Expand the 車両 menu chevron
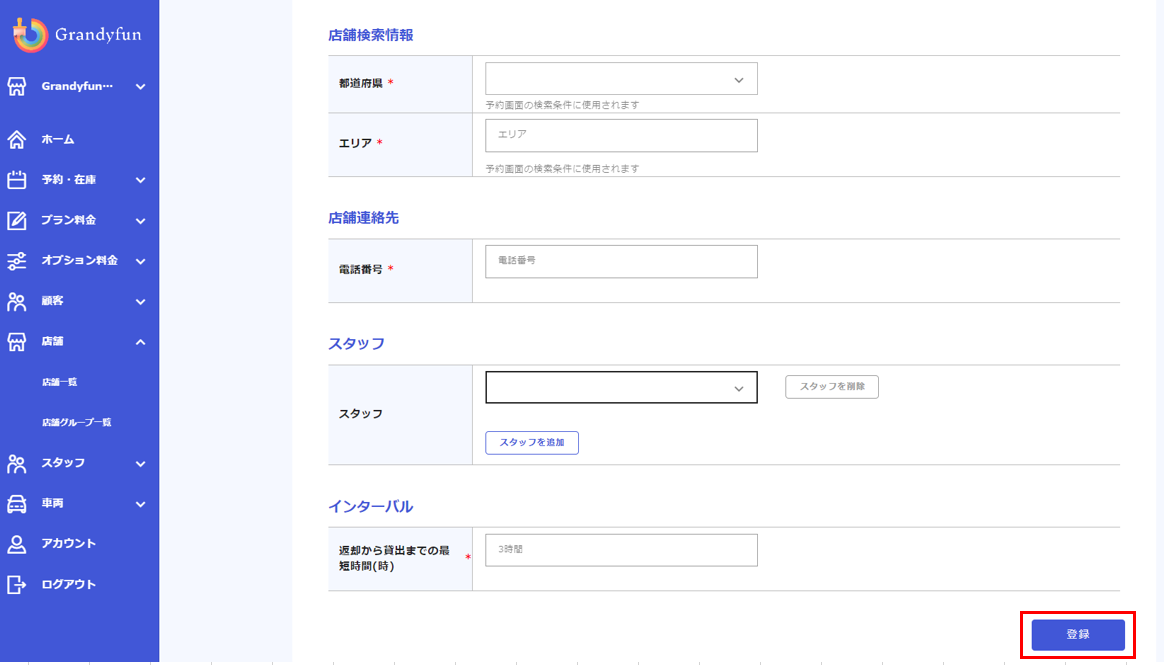Screen dimensions: 1164x665 coord(140,504)
